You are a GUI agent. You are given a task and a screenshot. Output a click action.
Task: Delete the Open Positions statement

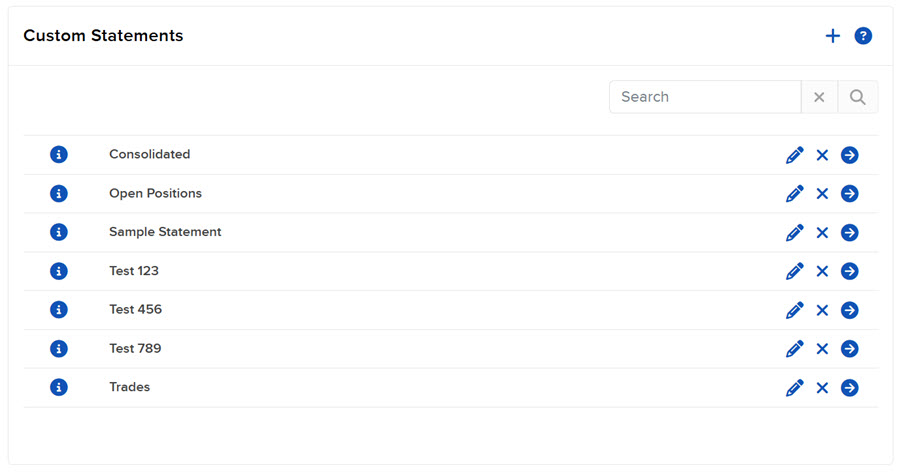(x=822, y=194)
